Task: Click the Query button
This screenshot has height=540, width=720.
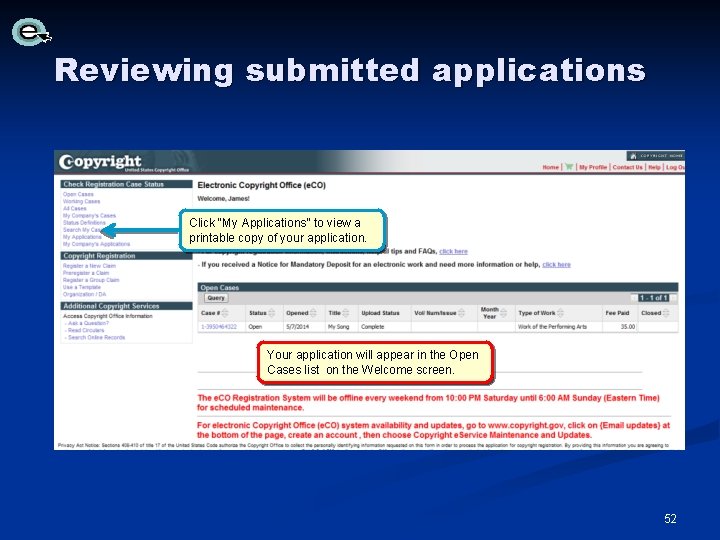Action: coord(216,298)
